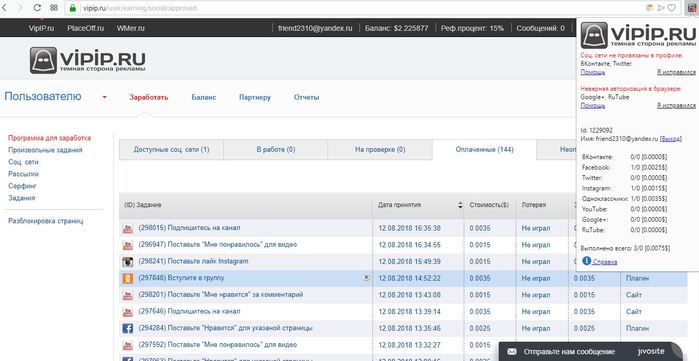The image size is (699, 361).
Task: Click YouTube icon for task 296947
Action: click(x=128, y=245)
